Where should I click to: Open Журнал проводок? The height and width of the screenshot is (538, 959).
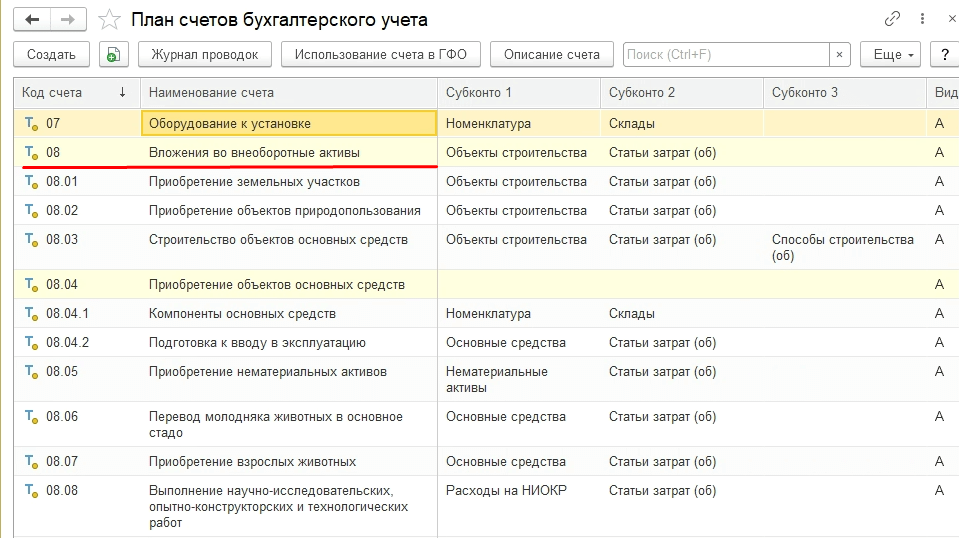204,55
